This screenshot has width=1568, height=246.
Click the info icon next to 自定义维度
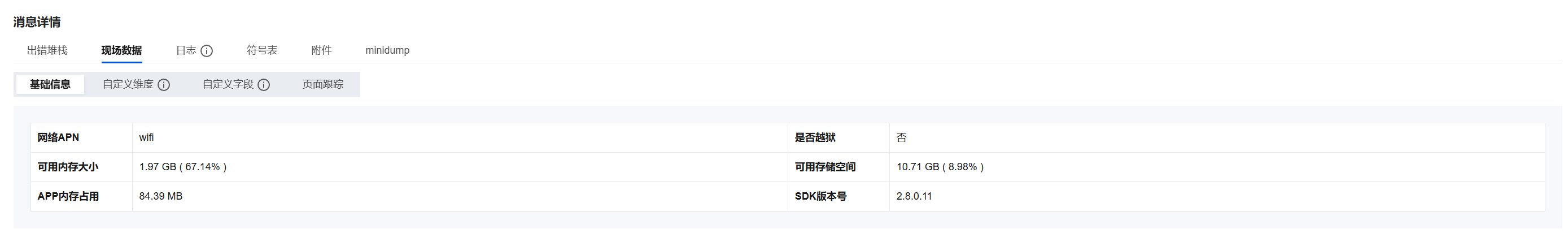click(164, 85)
